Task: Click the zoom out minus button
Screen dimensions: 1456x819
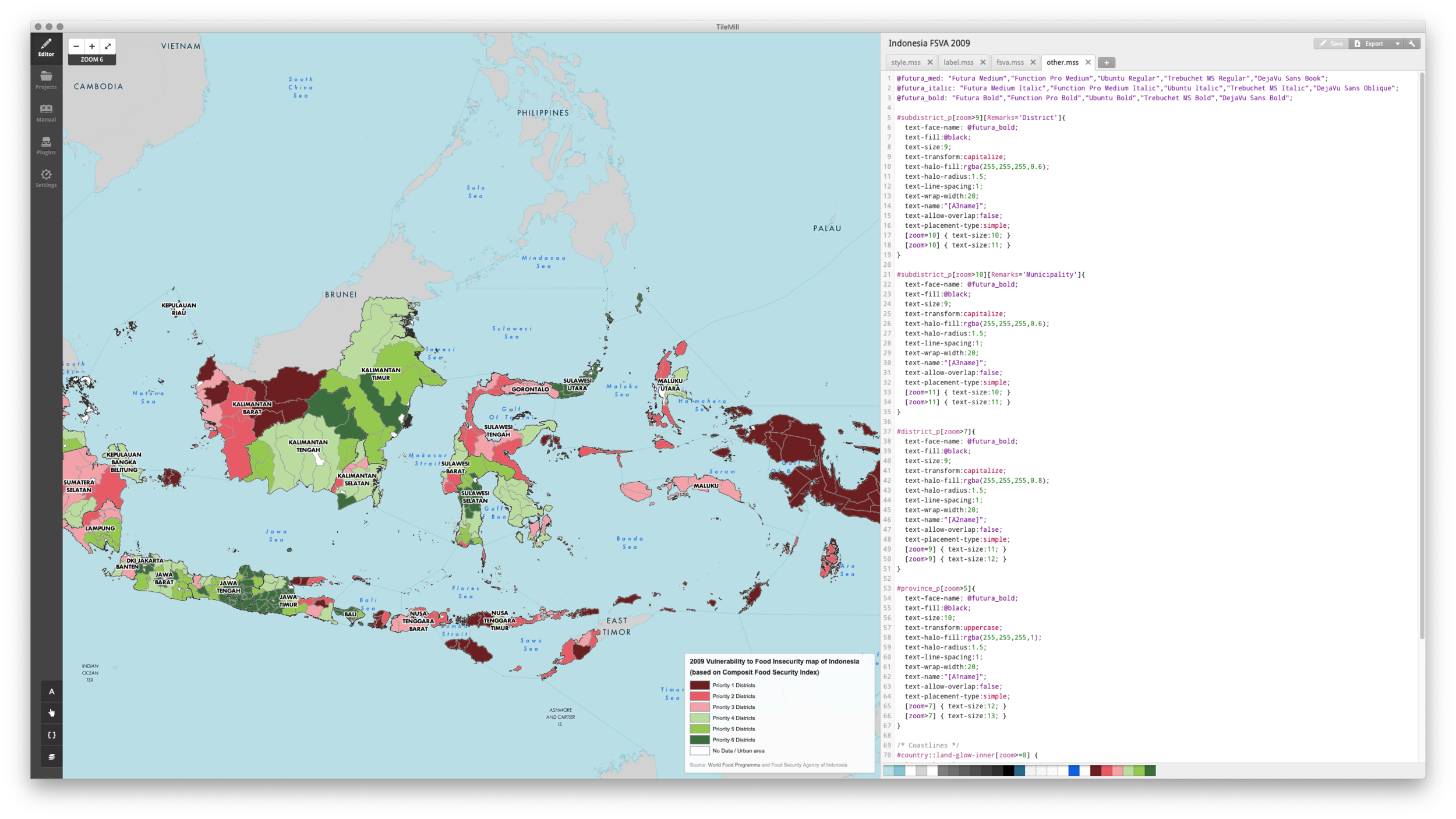Action: pos(76,46)
